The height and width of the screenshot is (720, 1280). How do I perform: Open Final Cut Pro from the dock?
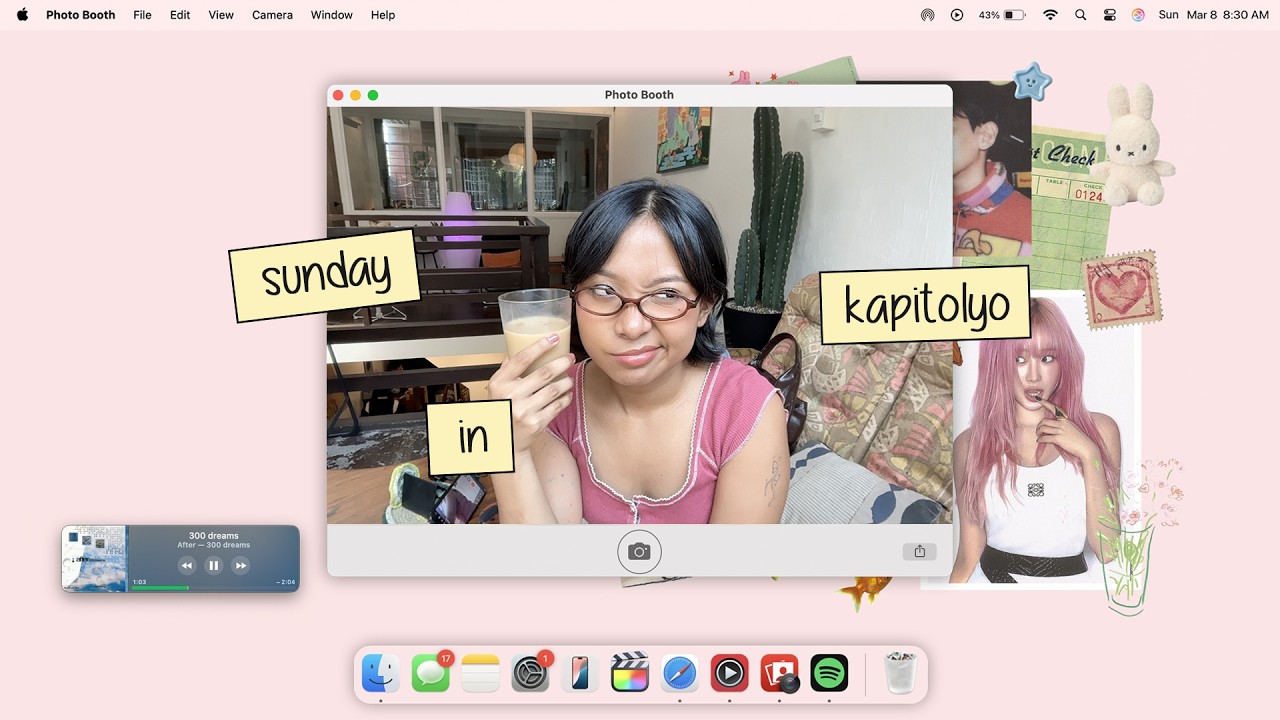point(630,673)
